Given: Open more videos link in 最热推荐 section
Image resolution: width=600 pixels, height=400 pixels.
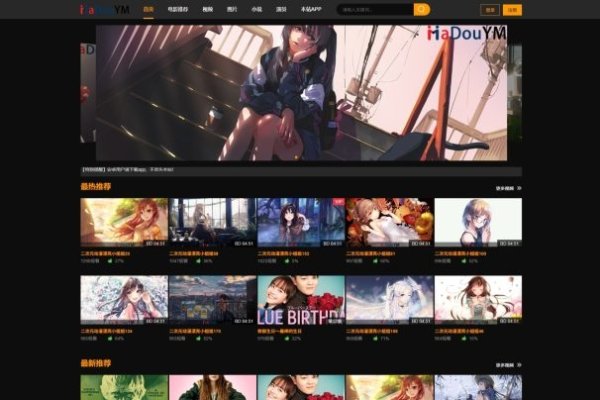Looking at the screenshot, I should [x=505, y=188].
